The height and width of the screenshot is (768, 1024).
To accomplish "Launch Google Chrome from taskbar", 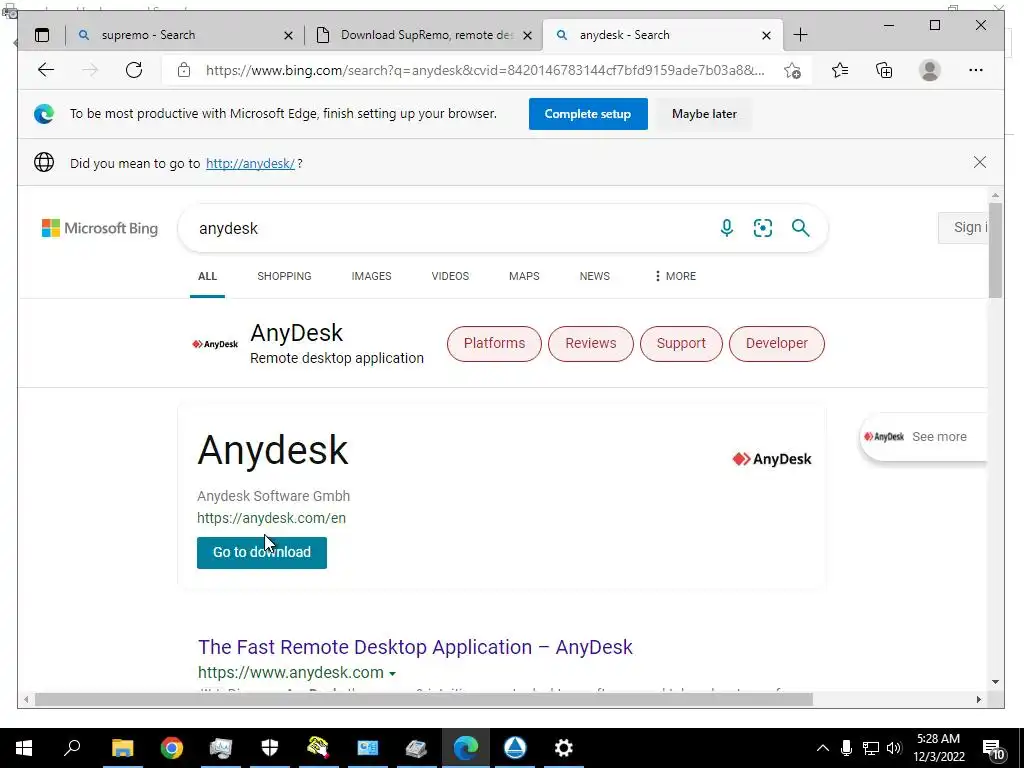I will click(172, 748).
